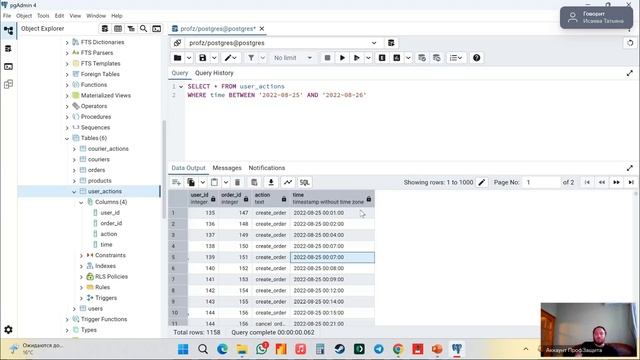640x360 pixels.
Task: Open the Paste options dropdown arrow
Action: click(226, 182)
